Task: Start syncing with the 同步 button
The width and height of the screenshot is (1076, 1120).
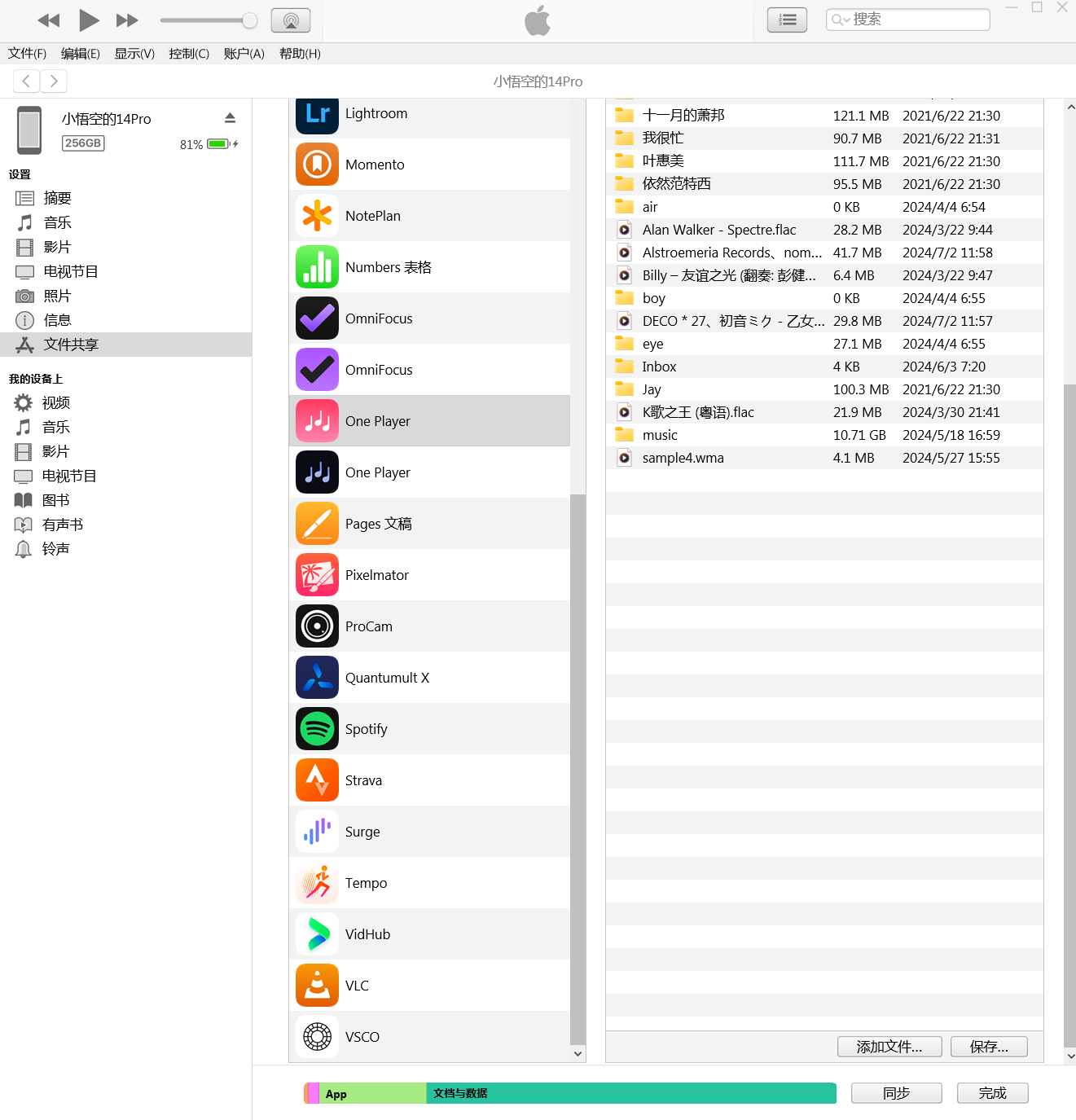Action: coord(896,1092)
